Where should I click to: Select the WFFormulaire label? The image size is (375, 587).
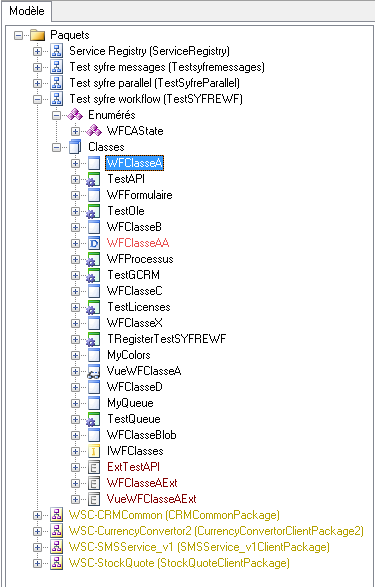point(140,195)
